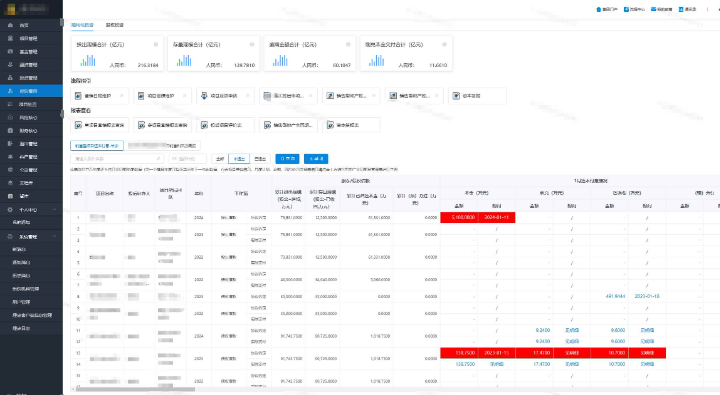The width and height of the screenshot is (720, 395).
Task: Switch to the second grey top tab
Action: [x=114, y=25]
